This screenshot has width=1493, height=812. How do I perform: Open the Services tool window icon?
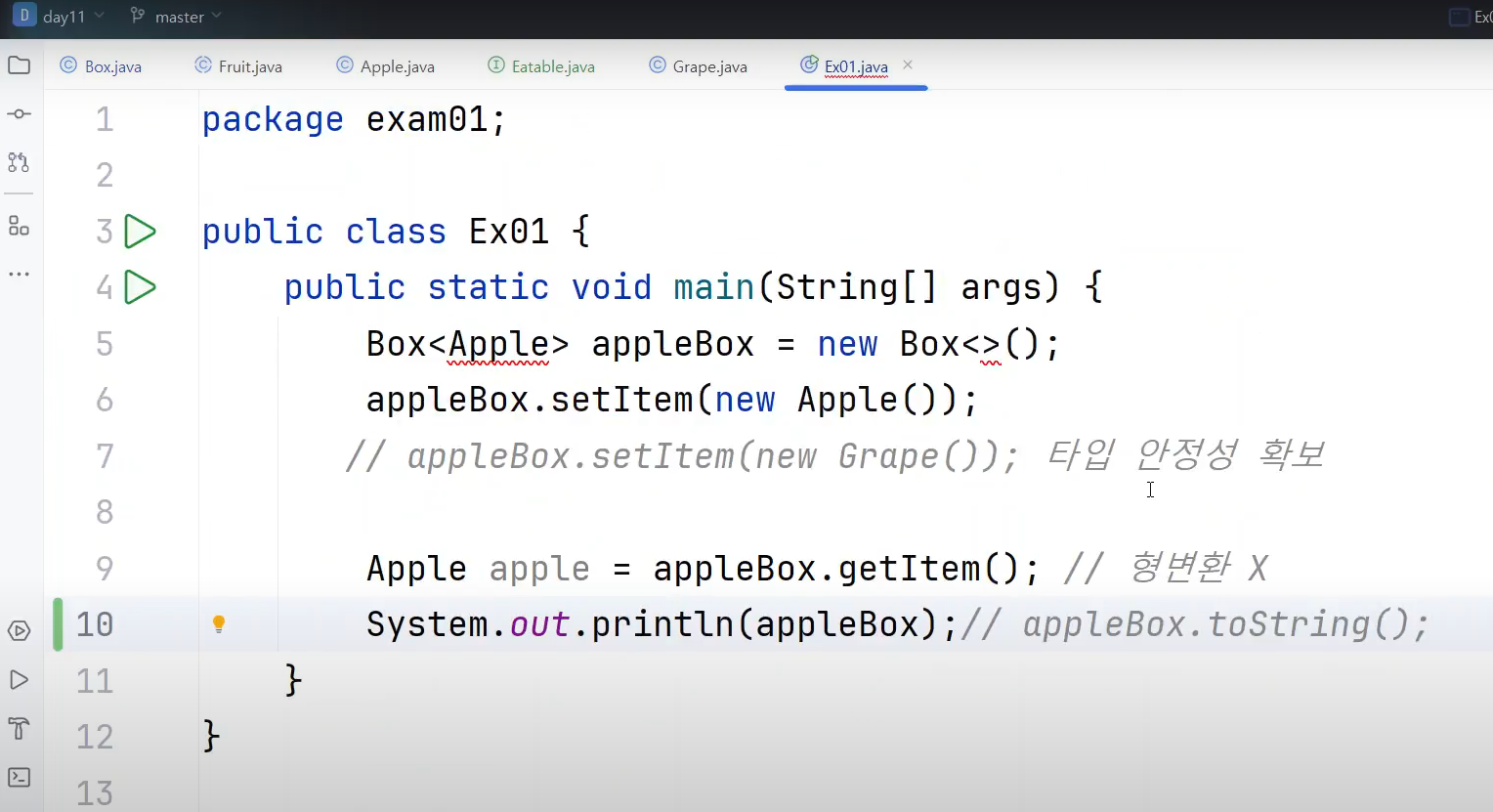(x=19, y=630)
